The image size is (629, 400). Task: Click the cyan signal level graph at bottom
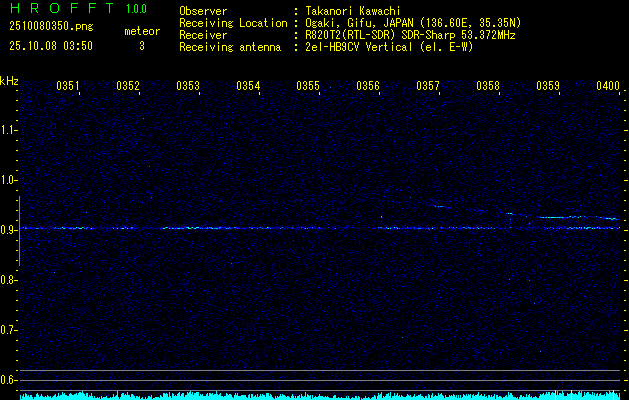pyautogui.click(x=320, y=396)
